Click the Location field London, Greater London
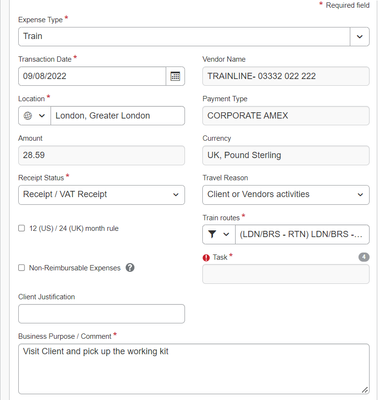 click(x=117, y=116)
